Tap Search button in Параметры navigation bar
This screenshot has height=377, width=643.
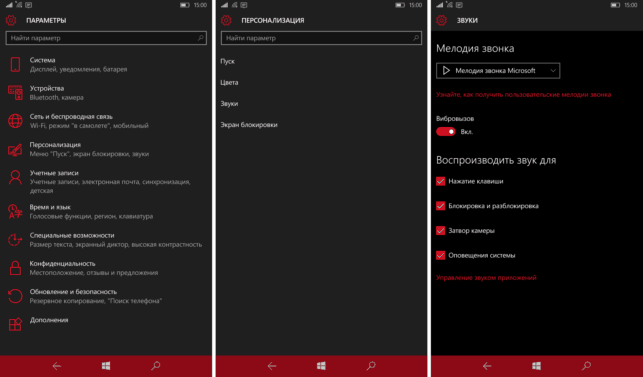tap(155, 366)
